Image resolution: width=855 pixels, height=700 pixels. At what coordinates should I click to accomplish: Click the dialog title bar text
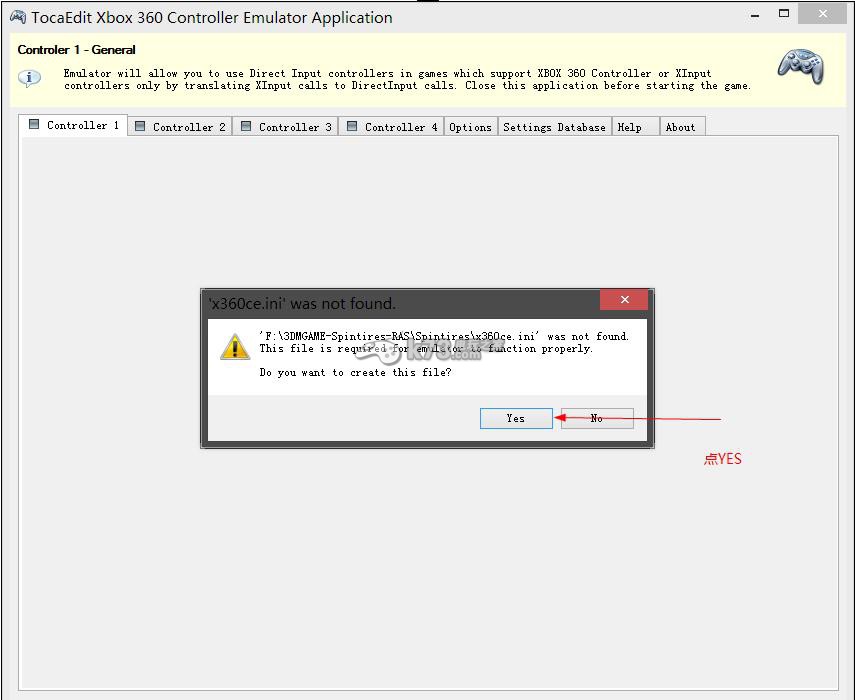pos(302,303)
